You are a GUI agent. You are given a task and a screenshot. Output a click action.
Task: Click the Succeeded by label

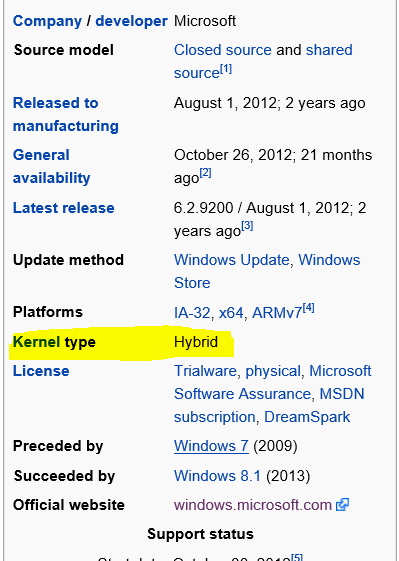tap(64, 476)
